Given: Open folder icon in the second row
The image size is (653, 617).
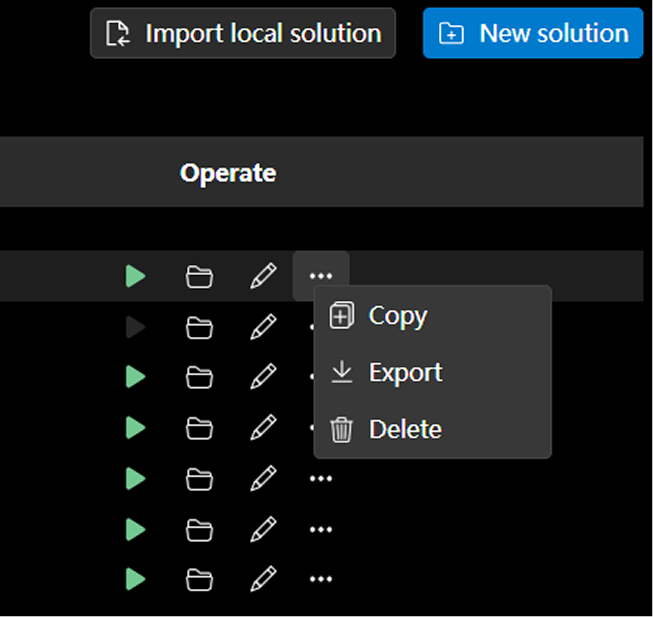Looking at the screenshot, I should [x=200, y=326].
